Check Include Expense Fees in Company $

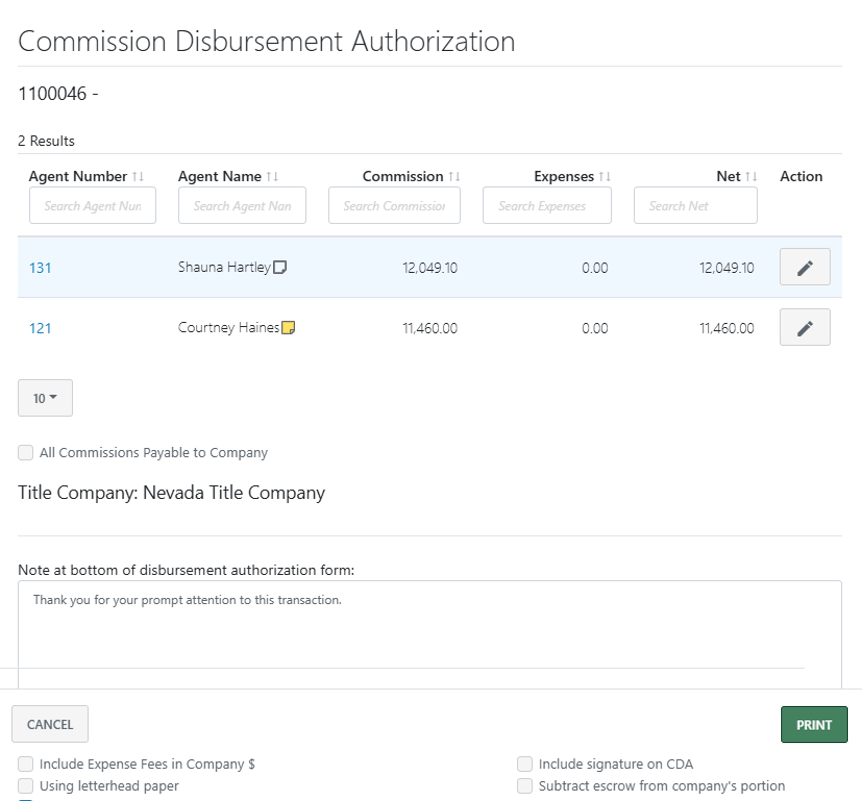tap(25, 763)
